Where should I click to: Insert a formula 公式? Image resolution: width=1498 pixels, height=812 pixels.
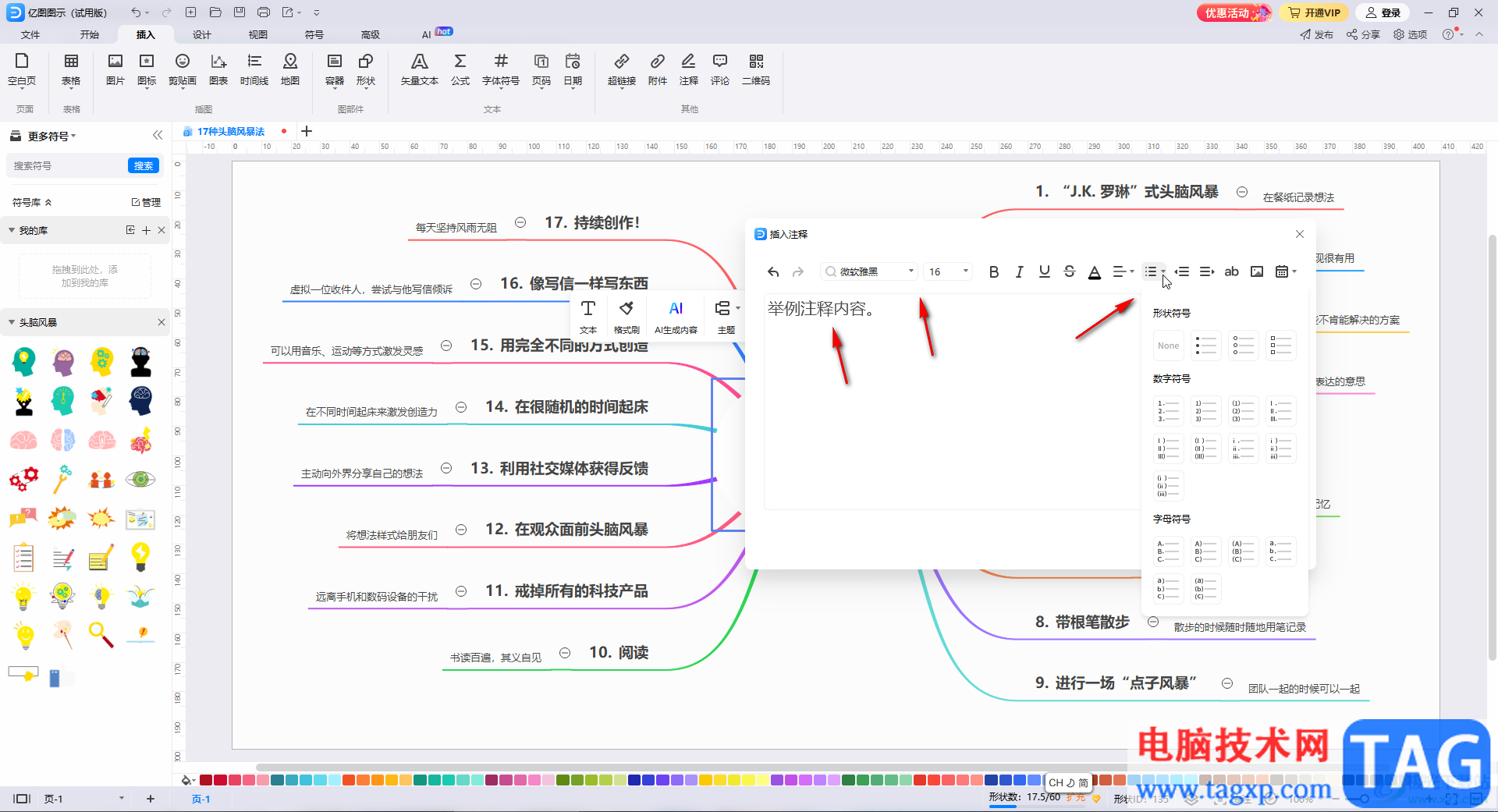(460, 69)
